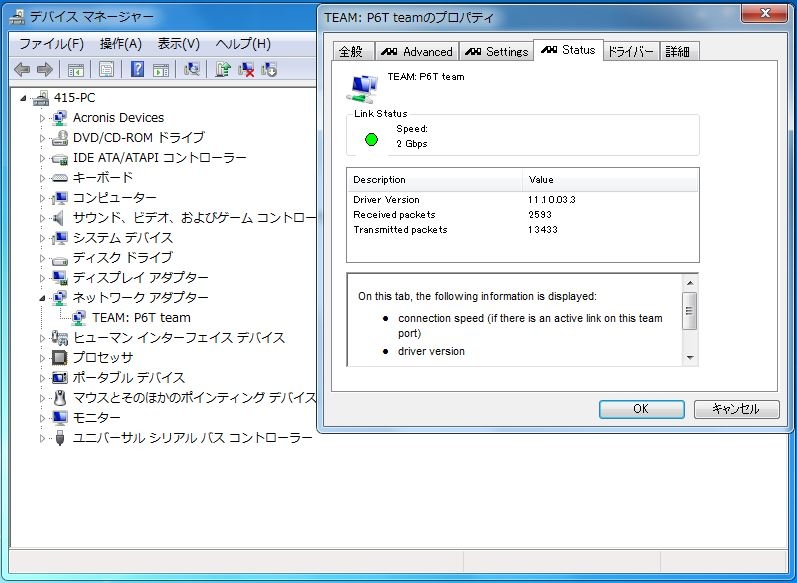
Task: Switch to the ドライバー tab
Action: point(631,52)
